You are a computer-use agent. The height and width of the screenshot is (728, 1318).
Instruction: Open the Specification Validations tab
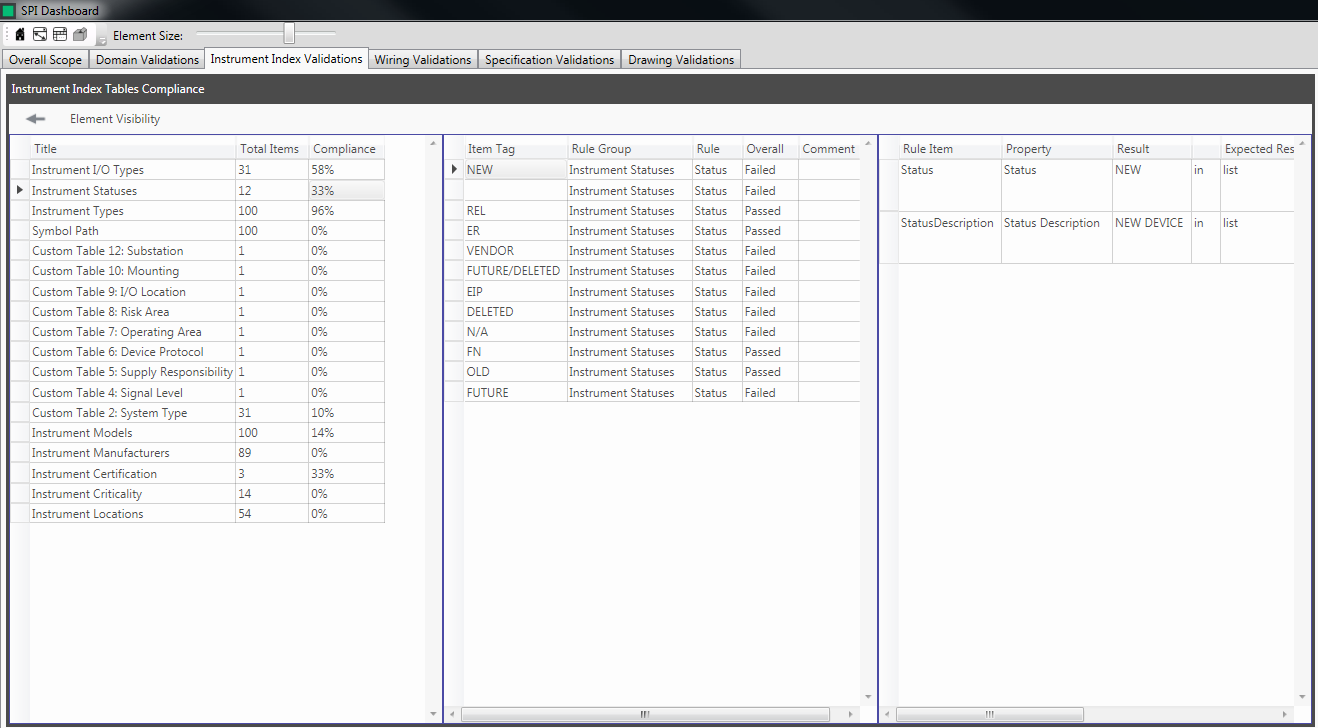[x=549, y=60]
